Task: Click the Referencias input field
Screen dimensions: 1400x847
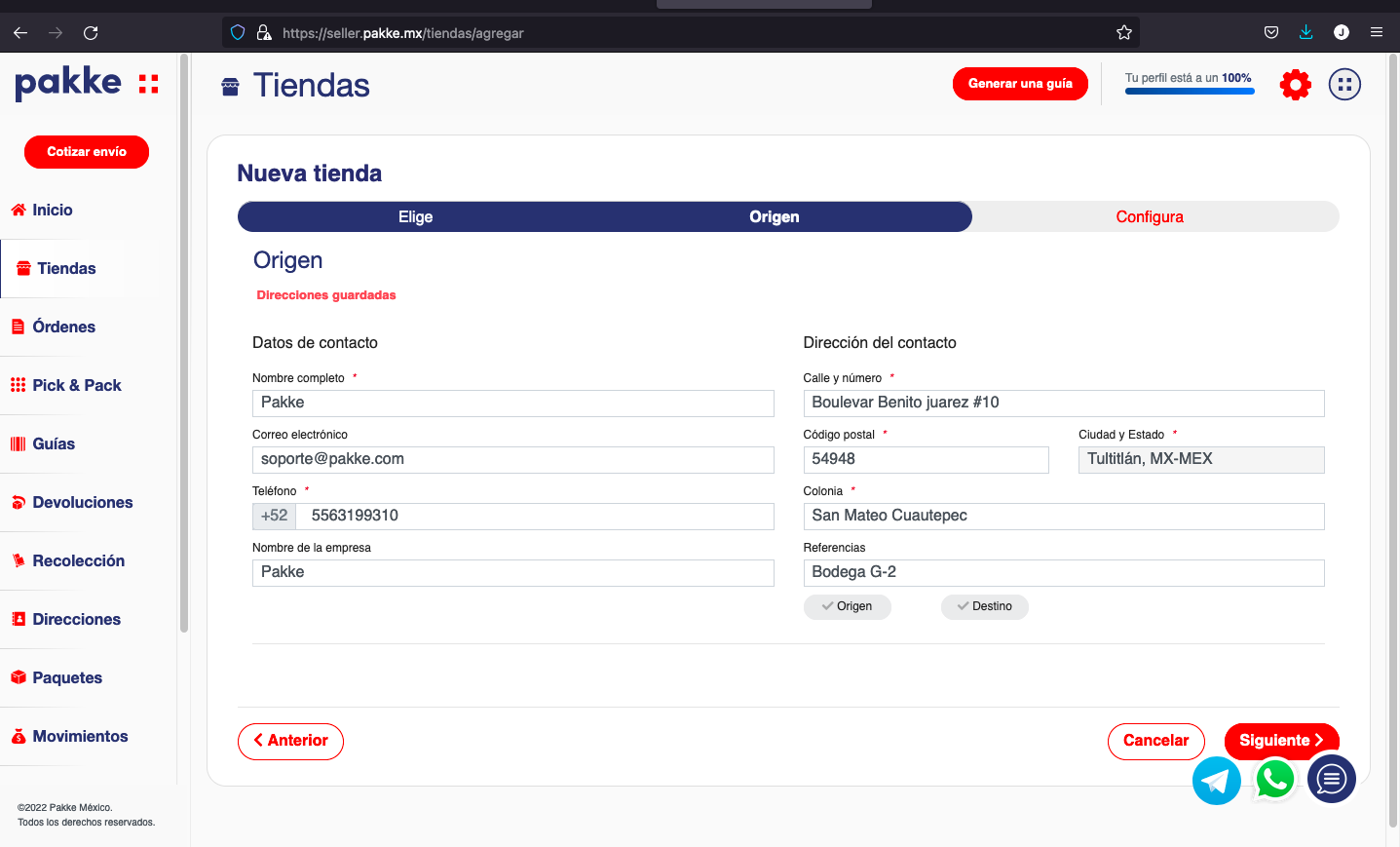Action: click(x=1064, y=572)
